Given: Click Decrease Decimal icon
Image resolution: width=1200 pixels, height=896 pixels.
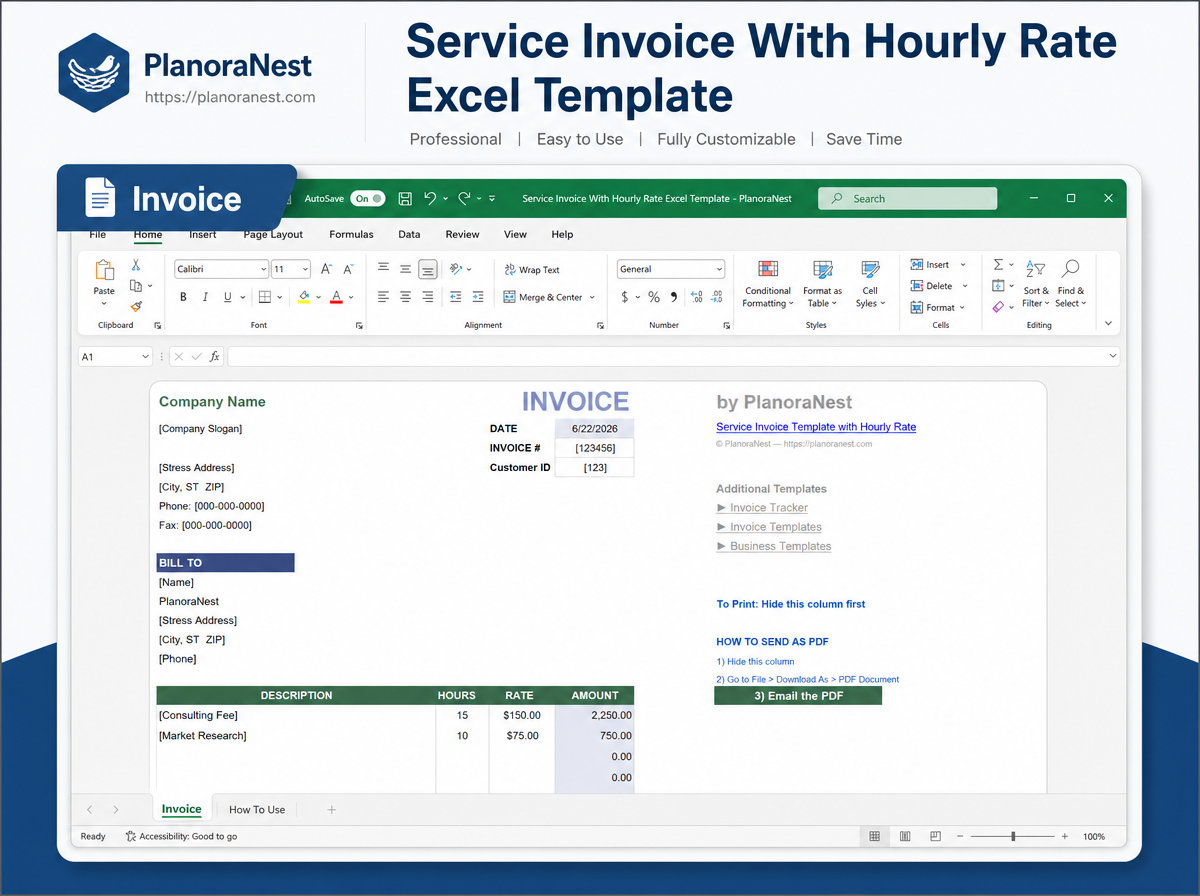Looking at the screenshot, I should point(717,297).
